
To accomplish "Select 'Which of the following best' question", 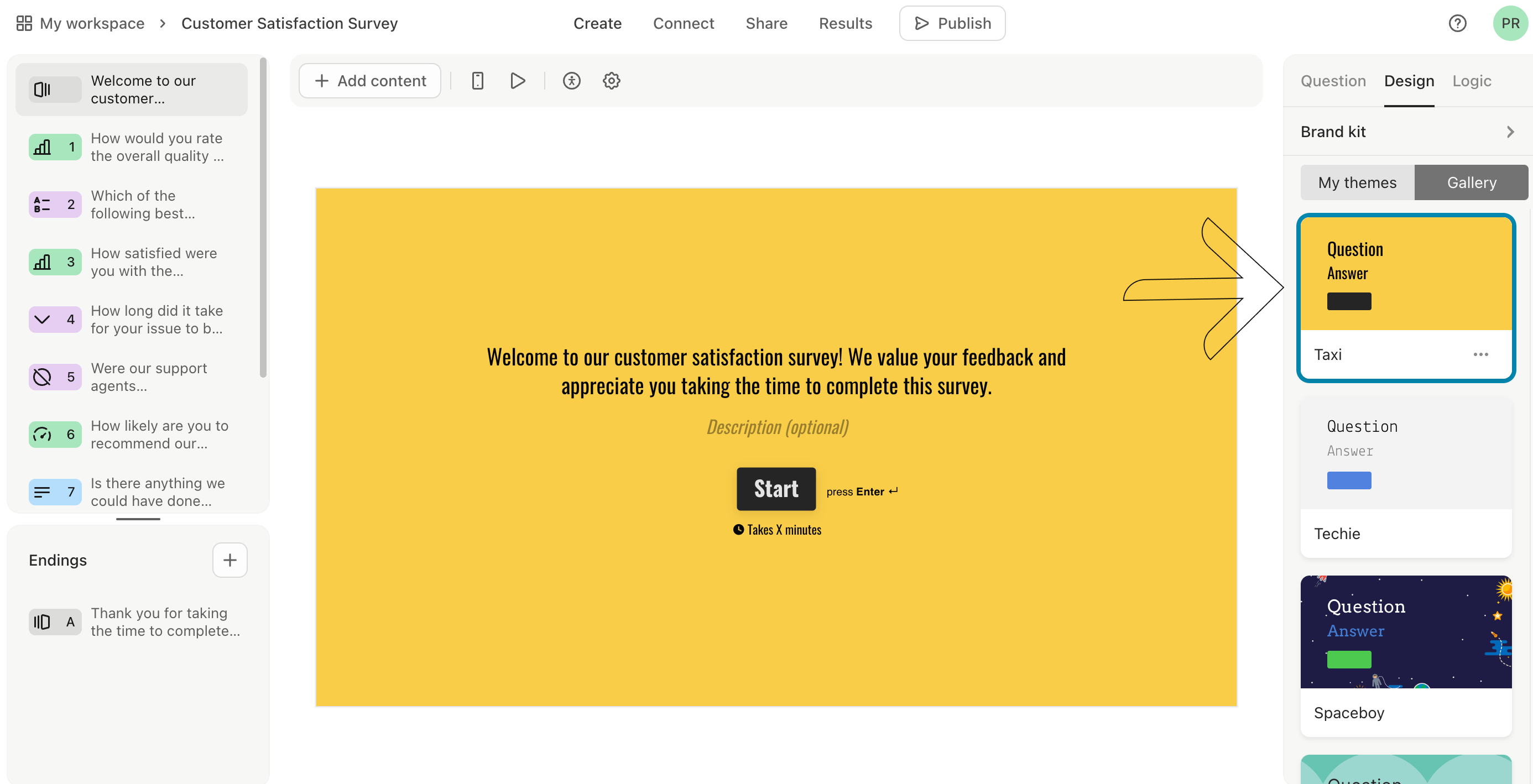I will [x=131, y=204].
